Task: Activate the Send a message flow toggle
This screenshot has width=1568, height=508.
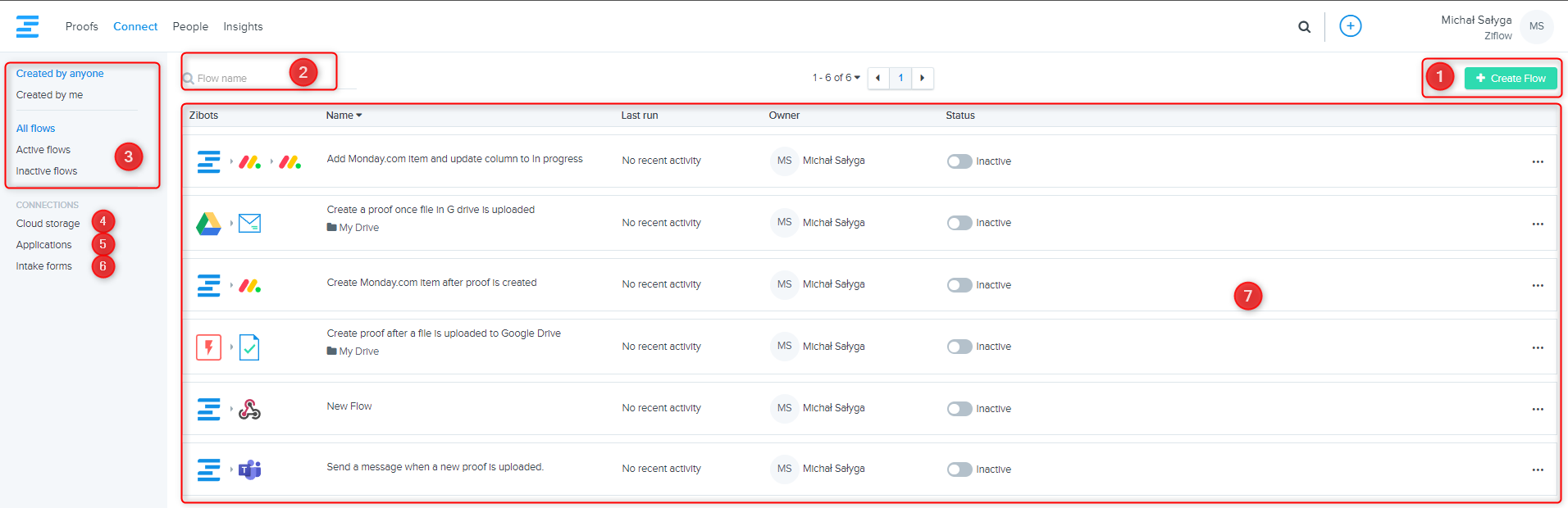Action: coord(959,469)
